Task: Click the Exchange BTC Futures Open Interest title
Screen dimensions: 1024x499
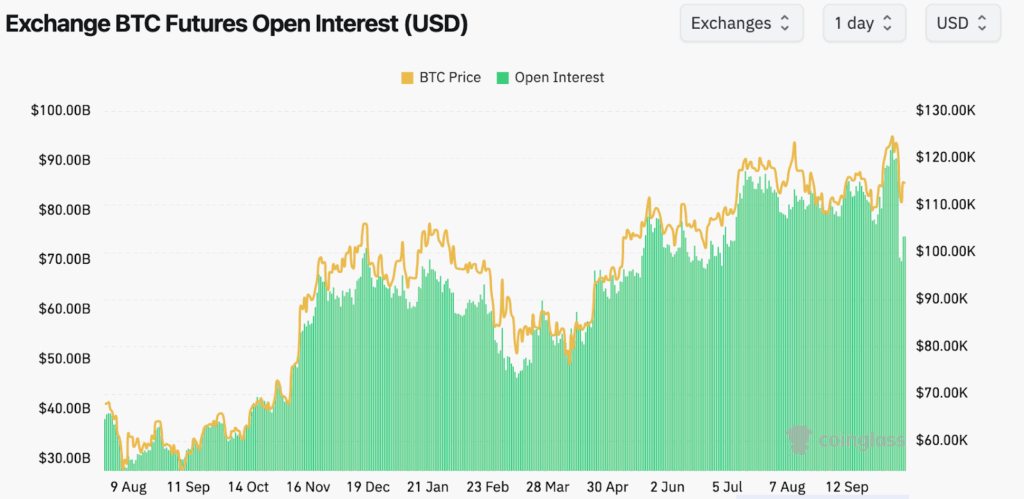Action: click(237, 23)
